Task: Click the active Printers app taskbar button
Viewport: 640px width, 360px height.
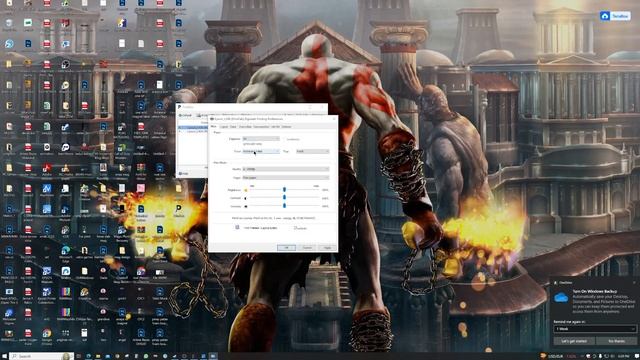Action: click(x=213, y=356)
